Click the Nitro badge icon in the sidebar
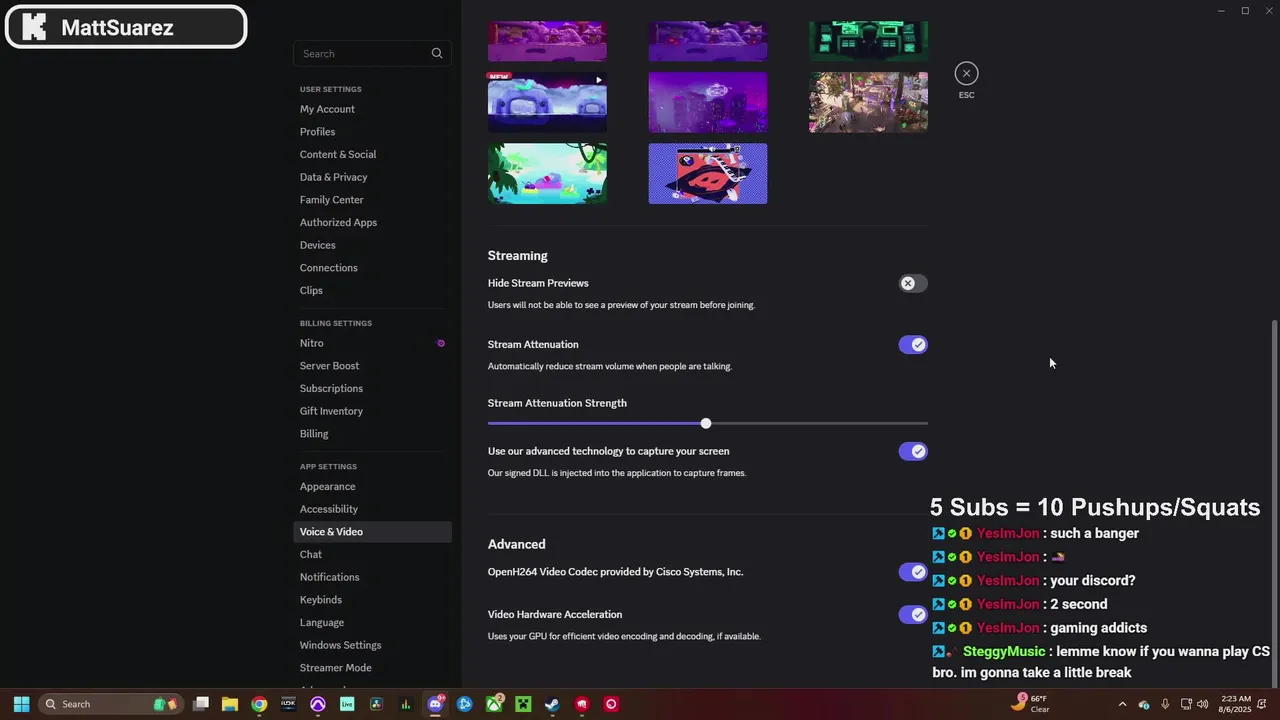The width and height of the screenshot is (1280, 720). tap(441, 343)
